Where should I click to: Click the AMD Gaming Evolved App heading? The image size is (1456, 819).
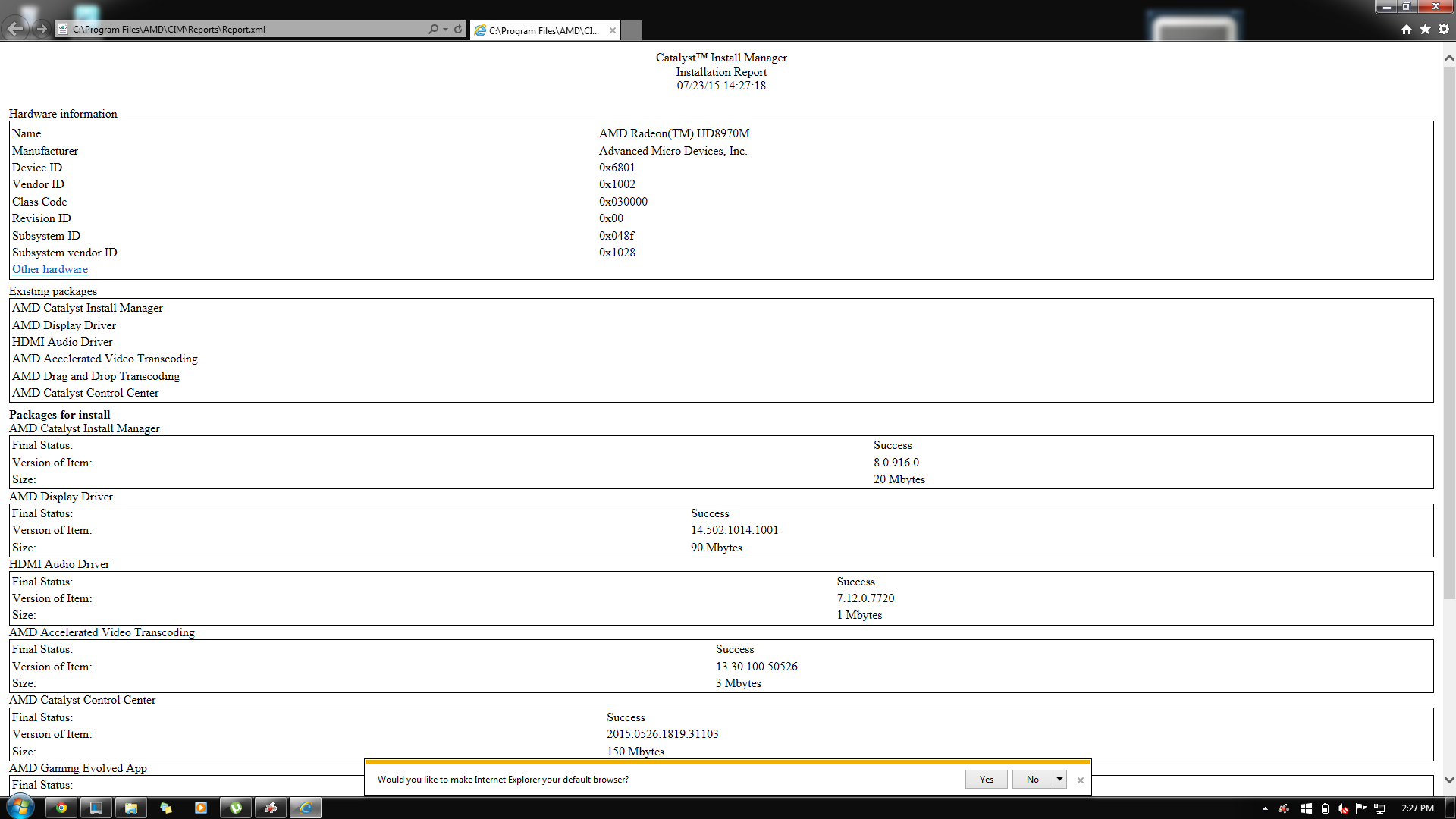point(78,768)
